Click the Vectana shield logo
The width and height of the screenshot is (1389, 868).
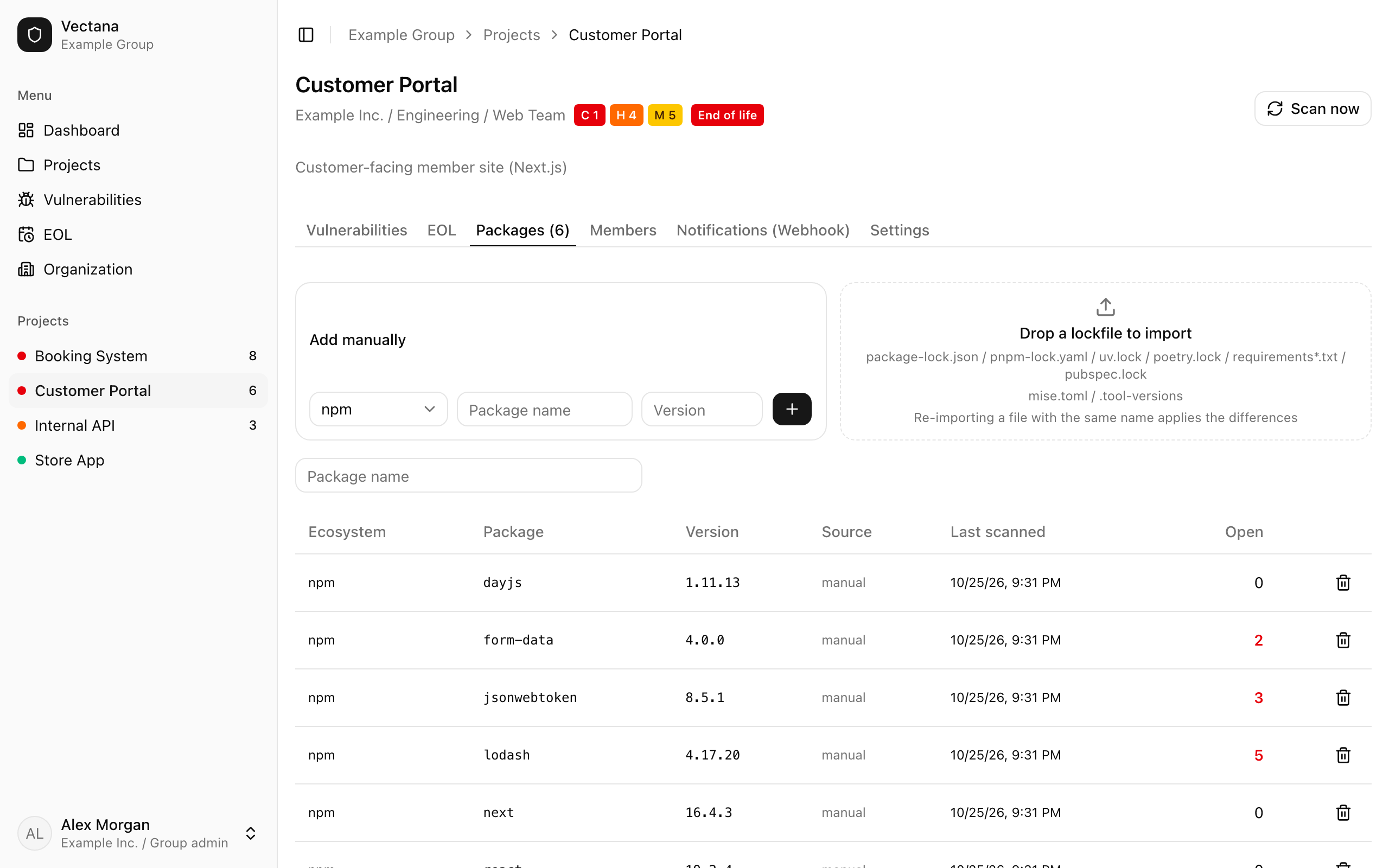34,35
